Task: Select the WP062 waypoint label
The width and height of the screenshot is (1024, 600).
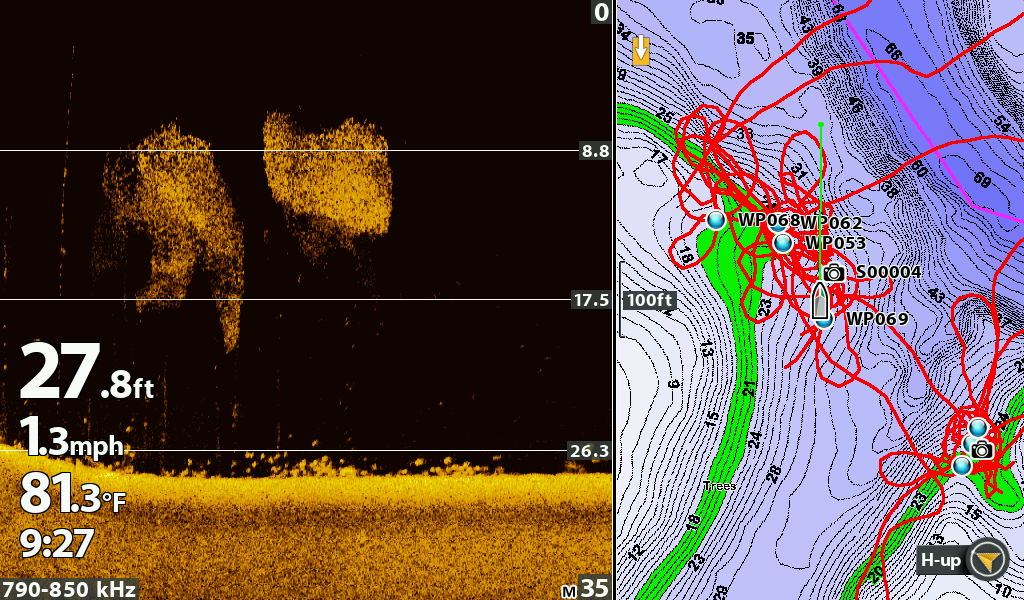Action: pos(831,222)
